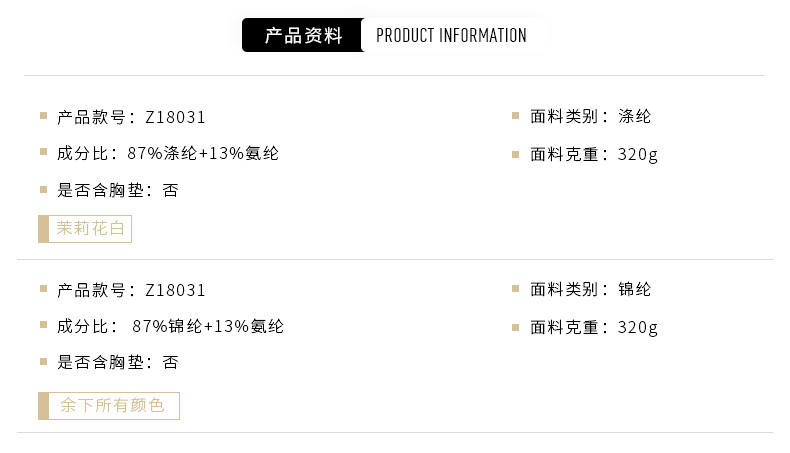Click Z18031 model number in the lower section
Image resolution: width=790 pixels, height=453 pixels.
(x=175, y=290)
